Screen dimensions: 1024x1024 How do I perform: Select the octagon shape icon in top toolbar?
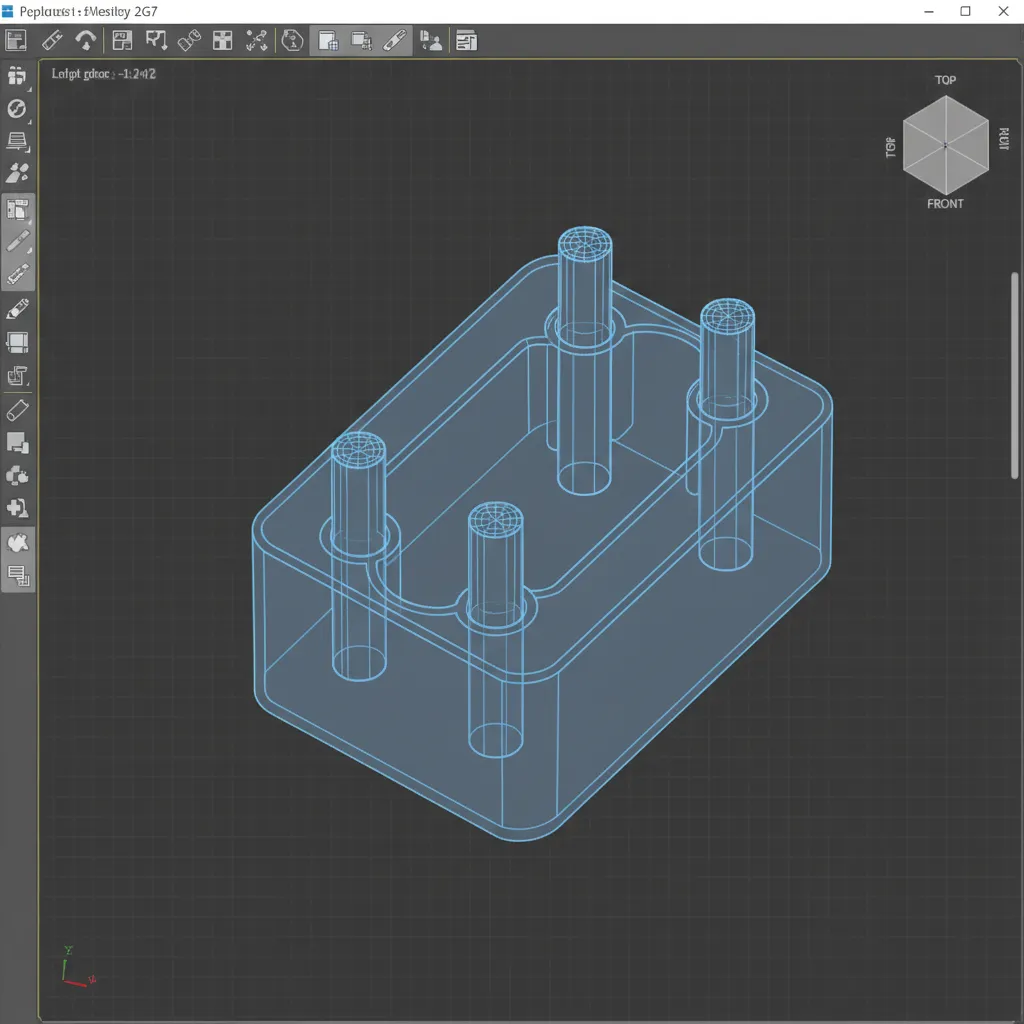(292, 40)
